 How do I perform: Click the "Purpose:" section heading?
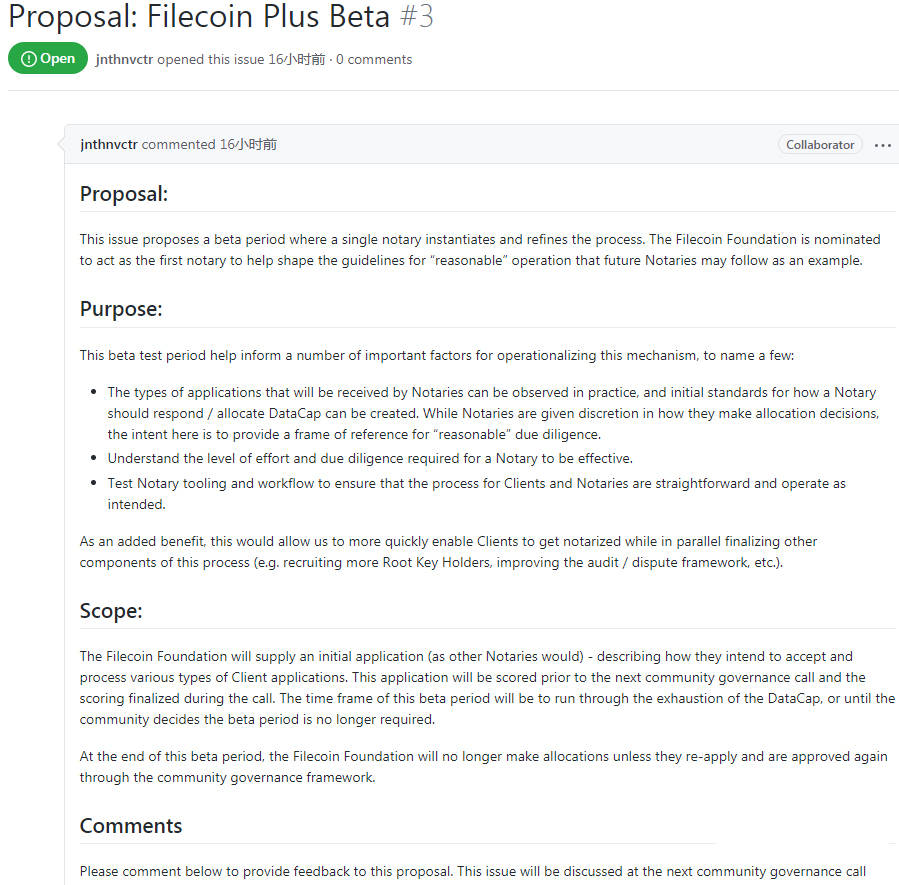pos(121,309)
